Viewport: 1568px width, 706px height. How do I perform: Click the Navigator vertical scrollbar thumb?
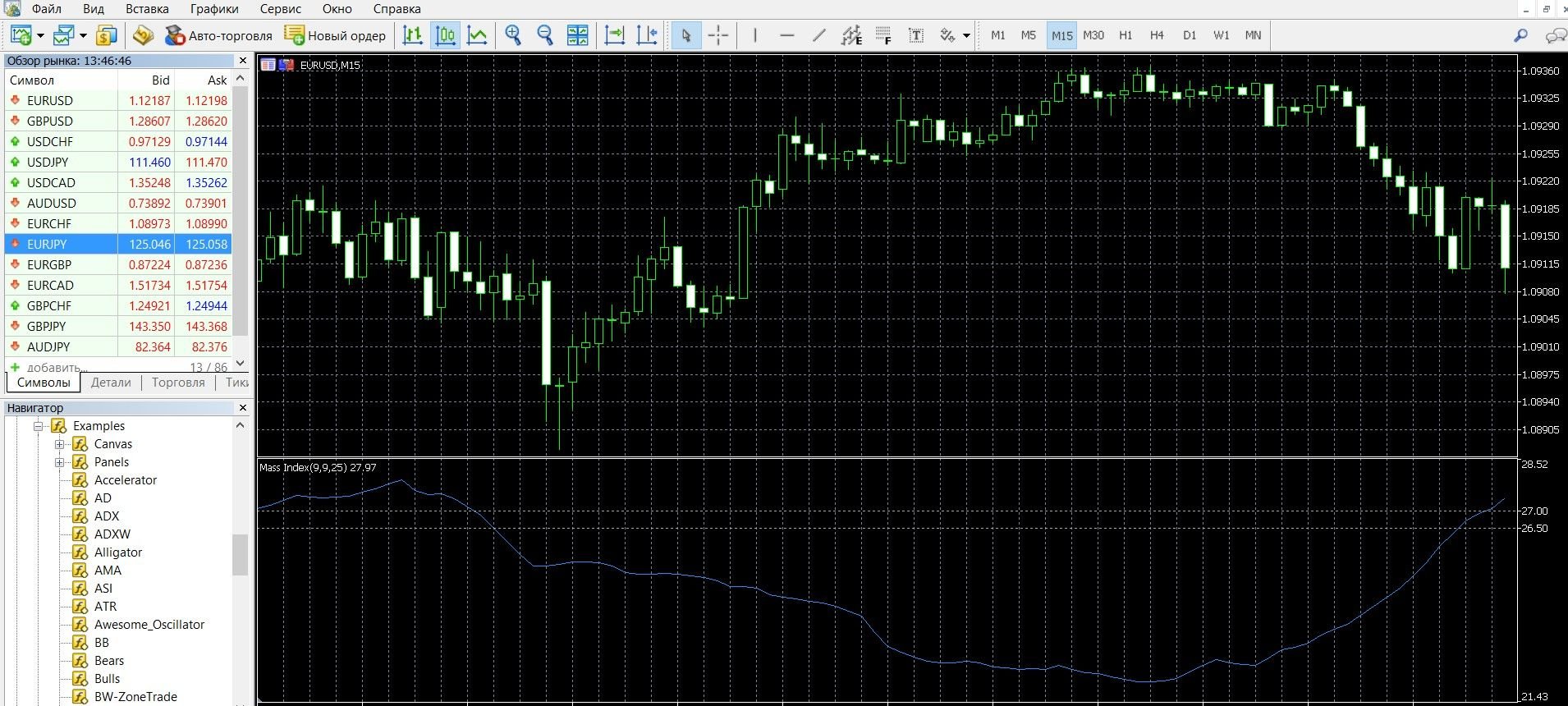(x=240, y=555)
